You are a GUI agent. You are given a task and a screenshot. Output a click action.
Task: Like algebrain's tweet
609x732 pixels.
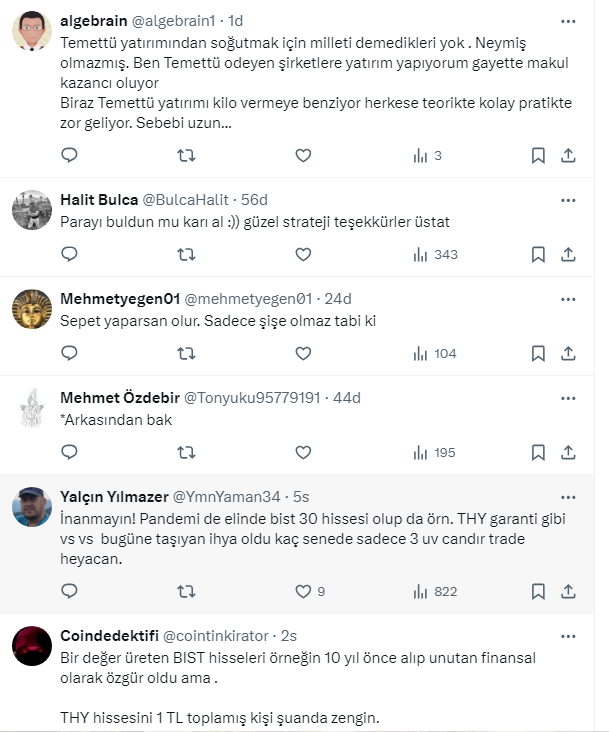tap(303, 155)
